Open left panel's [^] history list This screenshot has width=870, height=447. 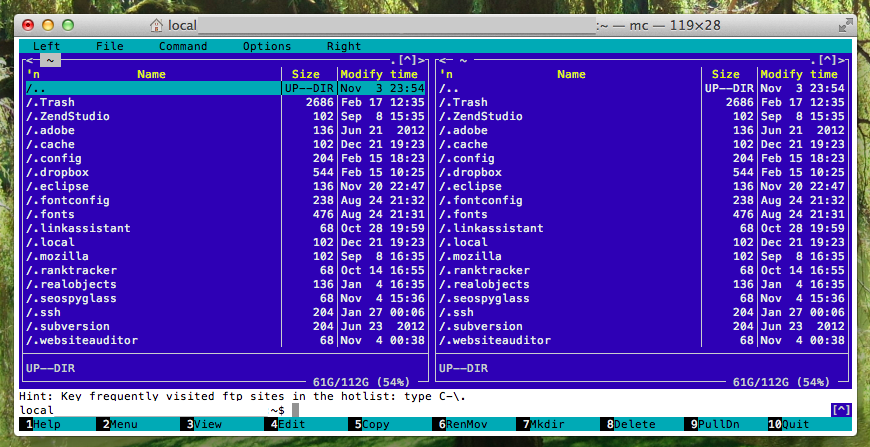pos(408,60)
